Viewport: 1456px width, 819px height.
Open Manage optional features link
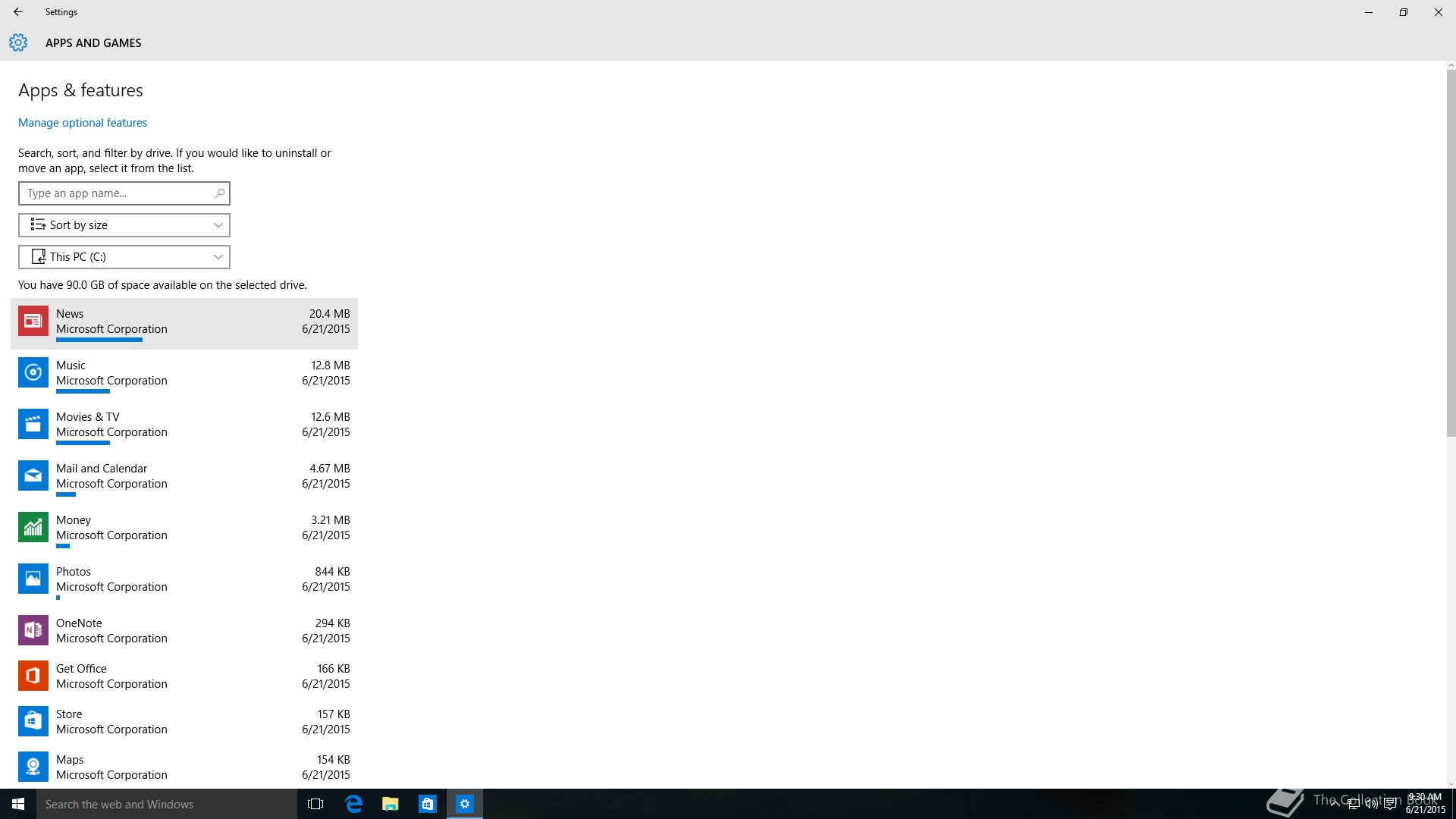tap(83, 123)
